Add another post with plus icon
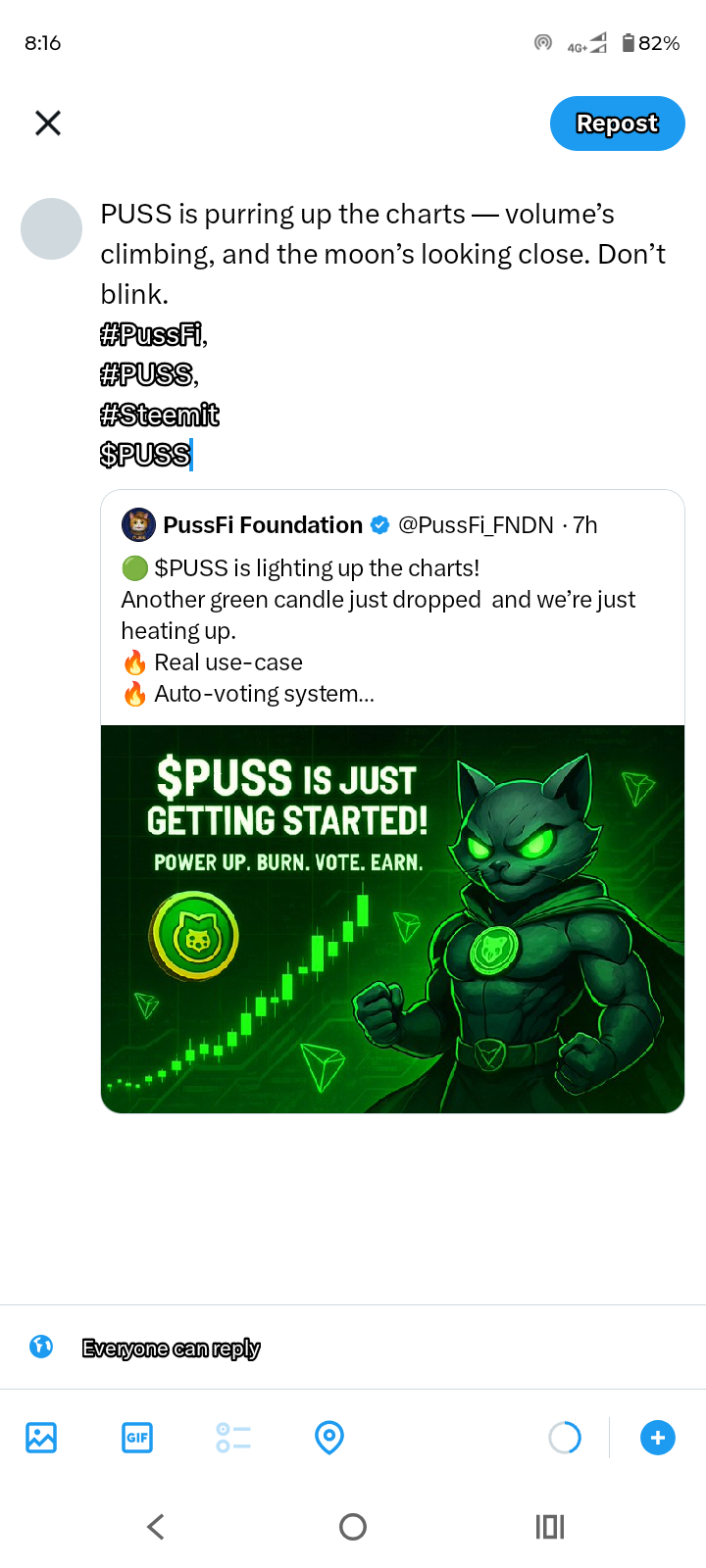Screen dimensions: 706x1568 (x=658, y=1438)
